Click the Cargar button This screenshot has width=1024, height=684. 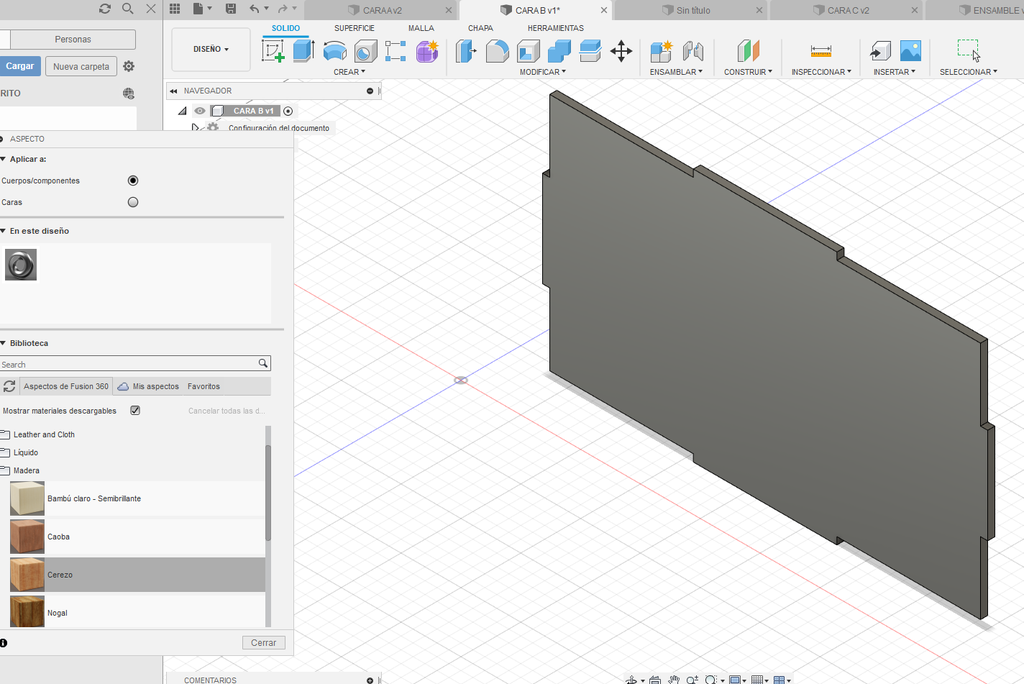click(x=20, y=66)
